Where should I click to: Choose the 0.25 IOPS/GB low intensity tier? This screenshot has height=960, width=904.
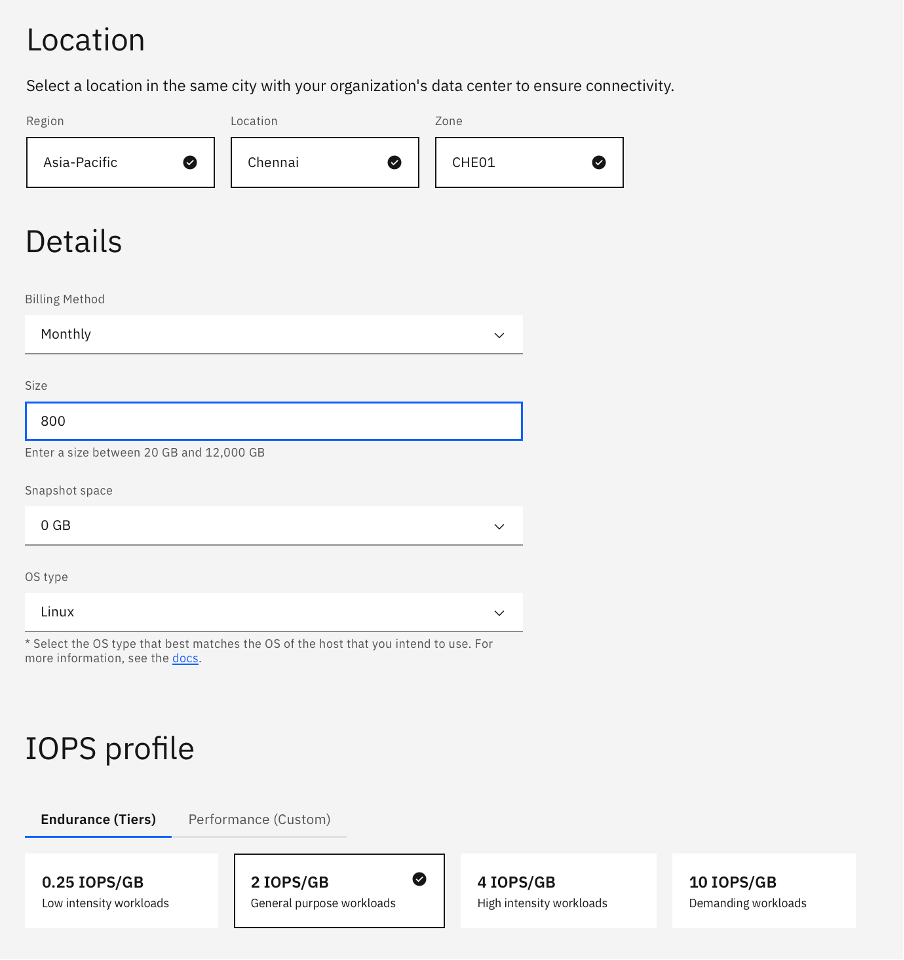(x=121, y=891)
